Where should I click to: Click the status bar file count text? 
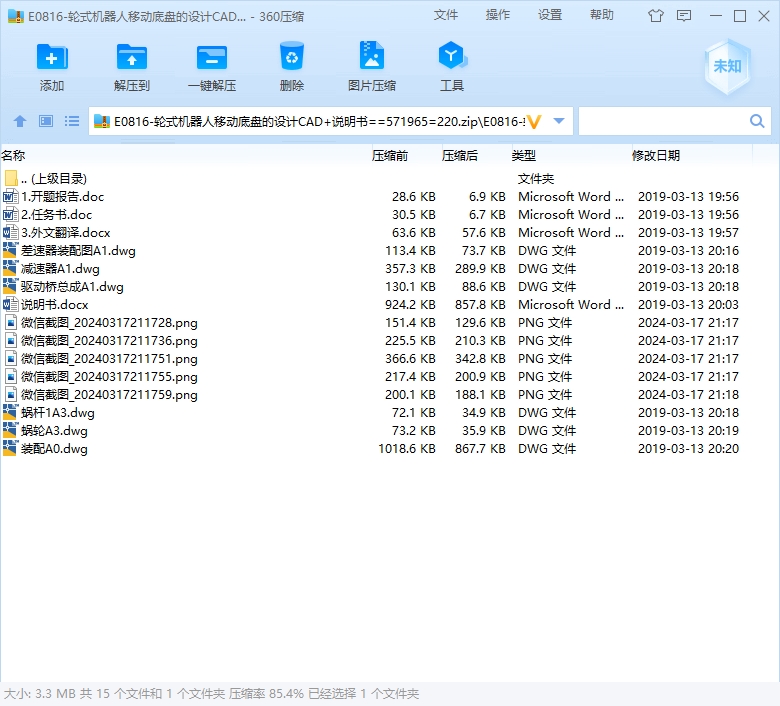(211, 693)
